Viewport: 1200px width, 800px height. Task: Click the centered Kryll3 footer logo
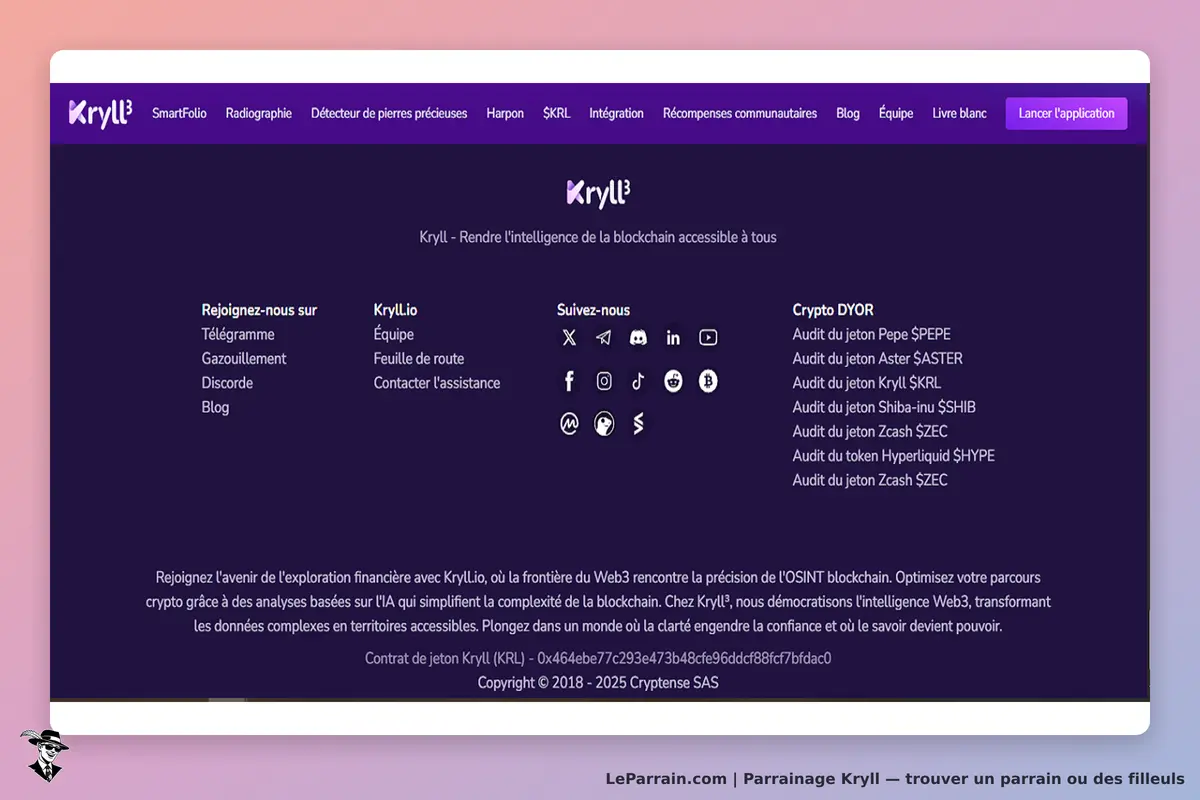598,193
